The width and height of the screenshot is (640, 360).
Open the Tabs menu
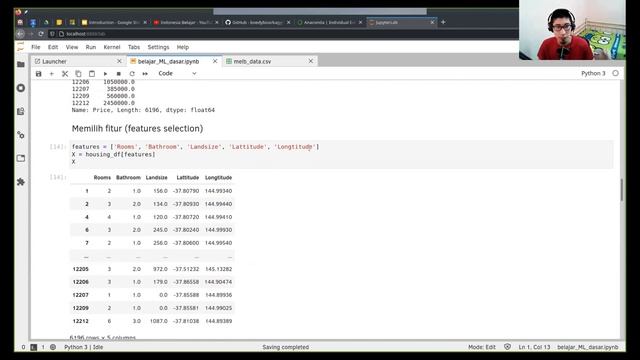click(134, 47)
